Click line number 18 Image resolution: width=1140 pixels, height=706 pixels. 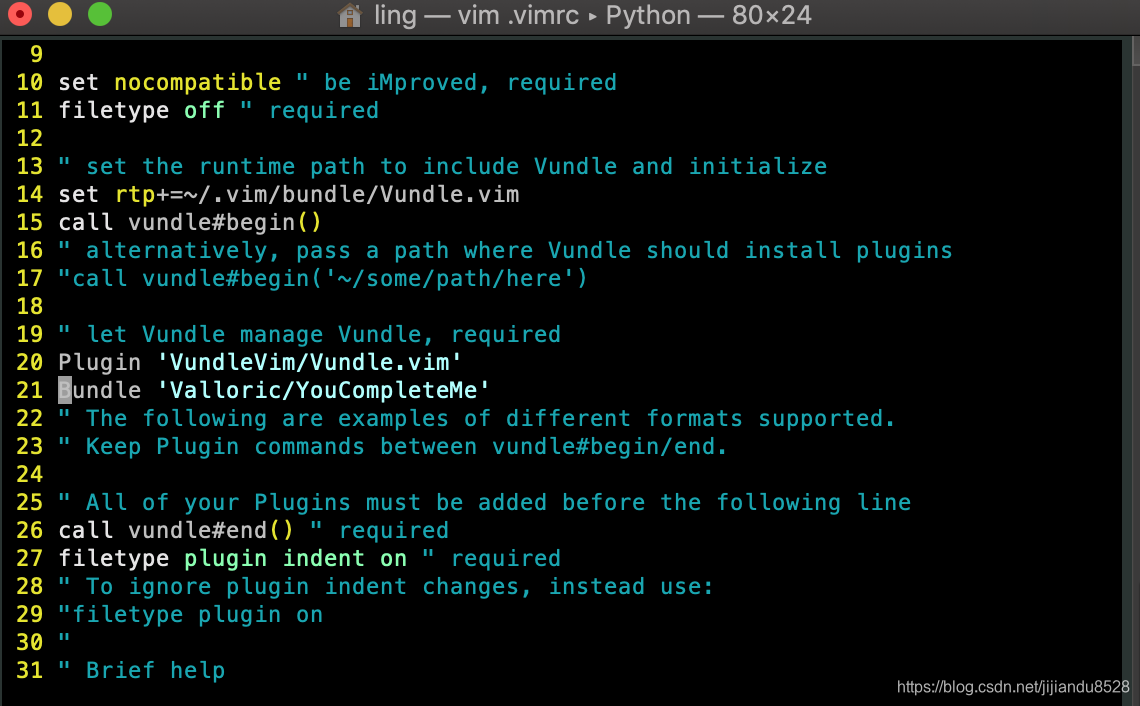(x=30, y=306)
